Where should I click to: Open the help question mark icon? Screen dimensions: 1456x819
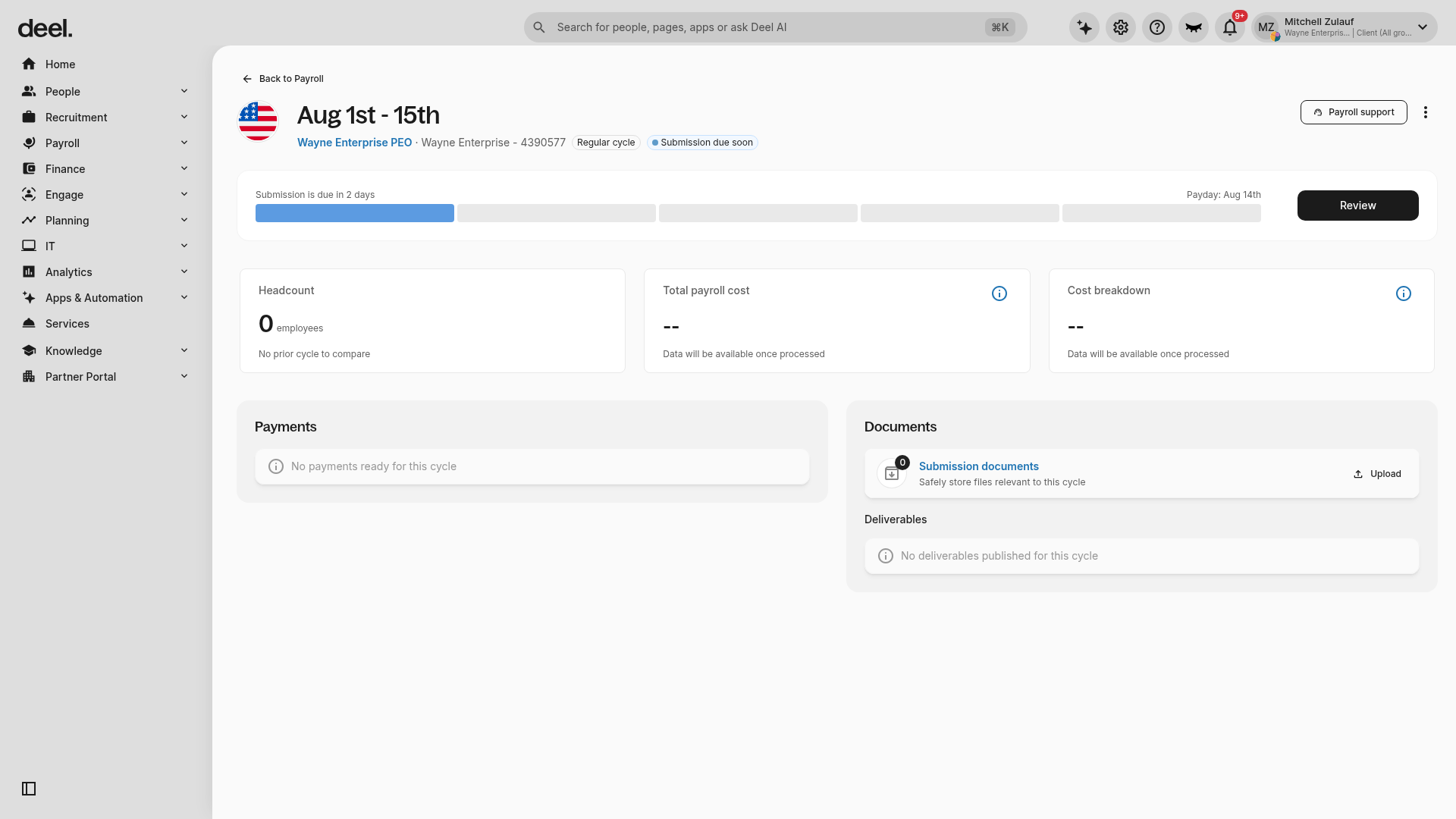coord(1157,27)
